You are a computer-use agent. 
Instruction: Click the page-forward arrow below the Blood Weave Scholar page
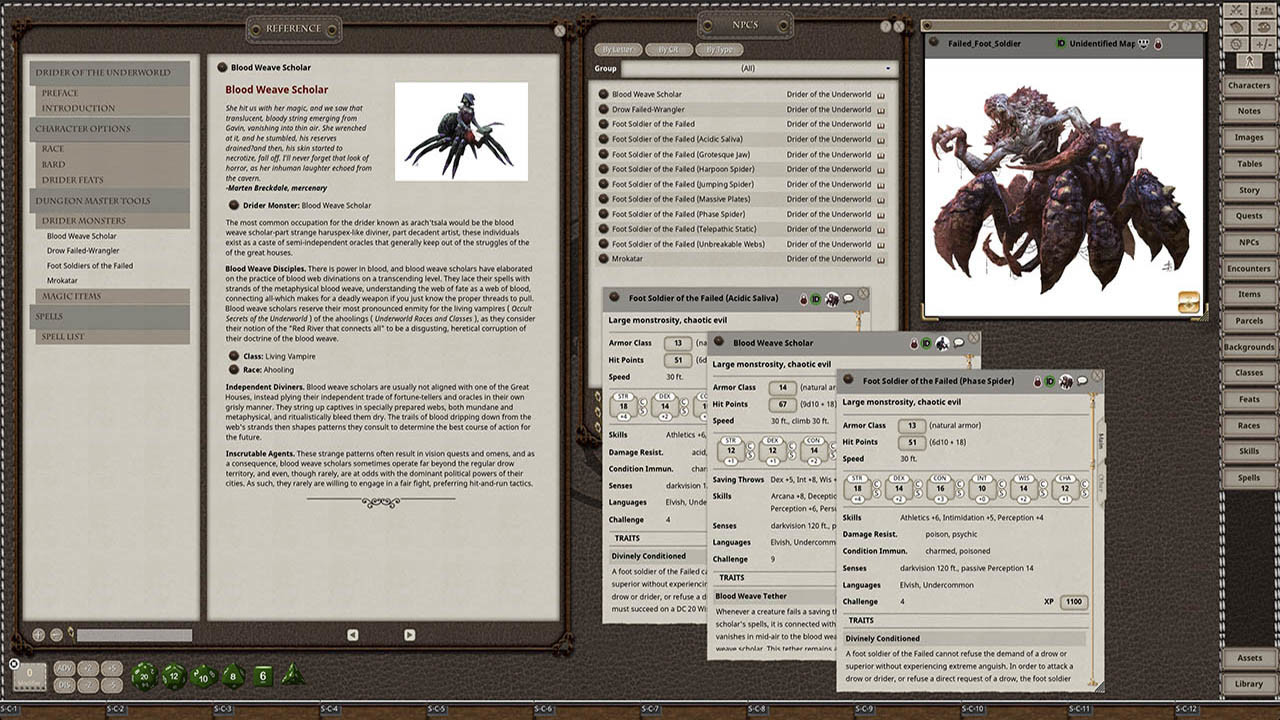pyautogui.click(x=409, y=634)
